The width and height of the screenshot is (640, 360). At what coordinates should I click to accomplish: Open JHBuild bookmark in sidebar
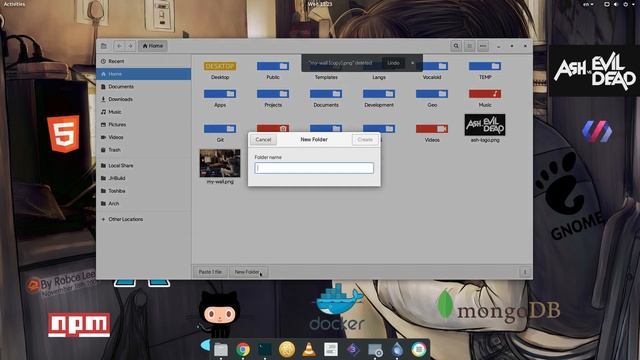pos(144,178)
